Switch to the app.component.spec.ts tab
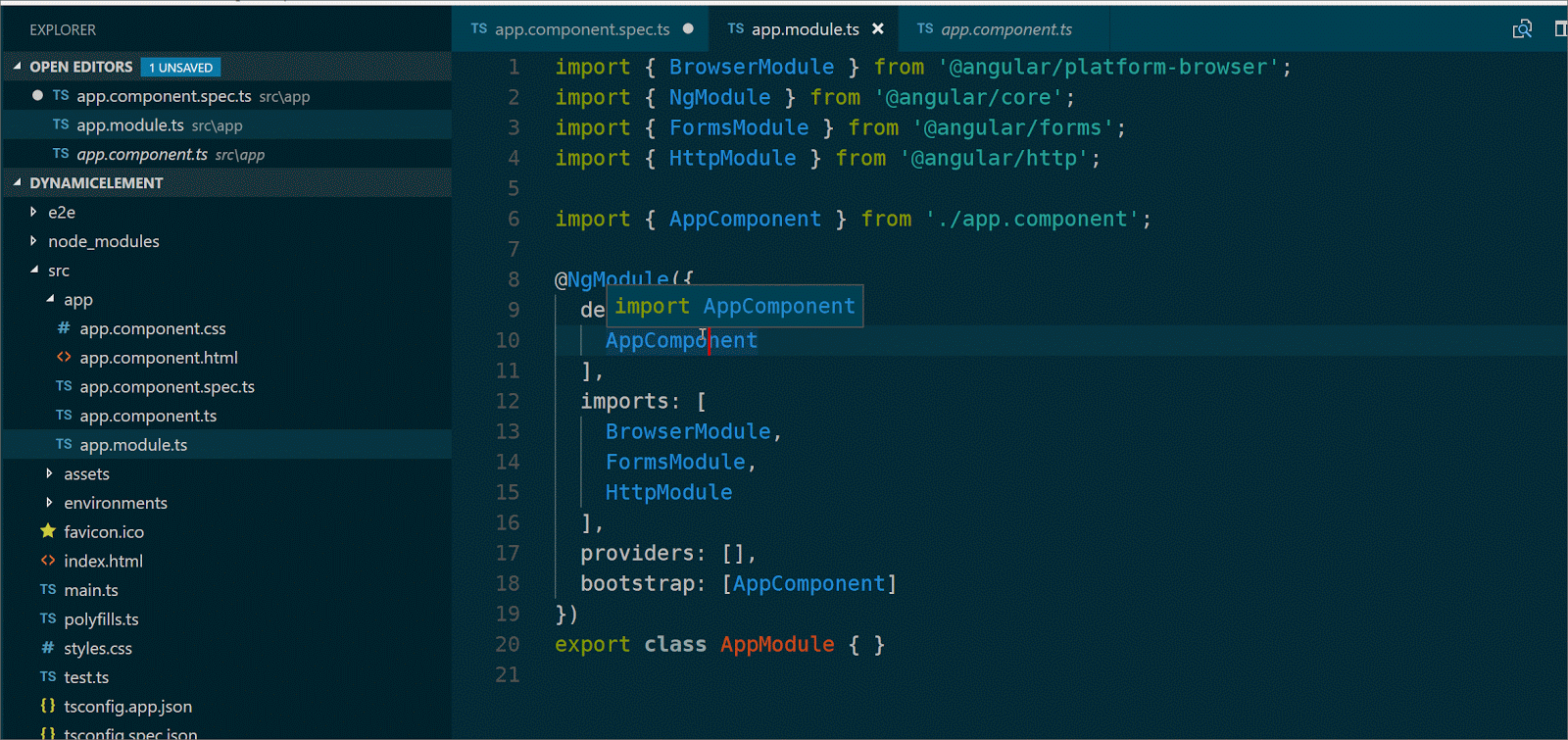Screen dimensions: 1568x740 tap(582, 29)
